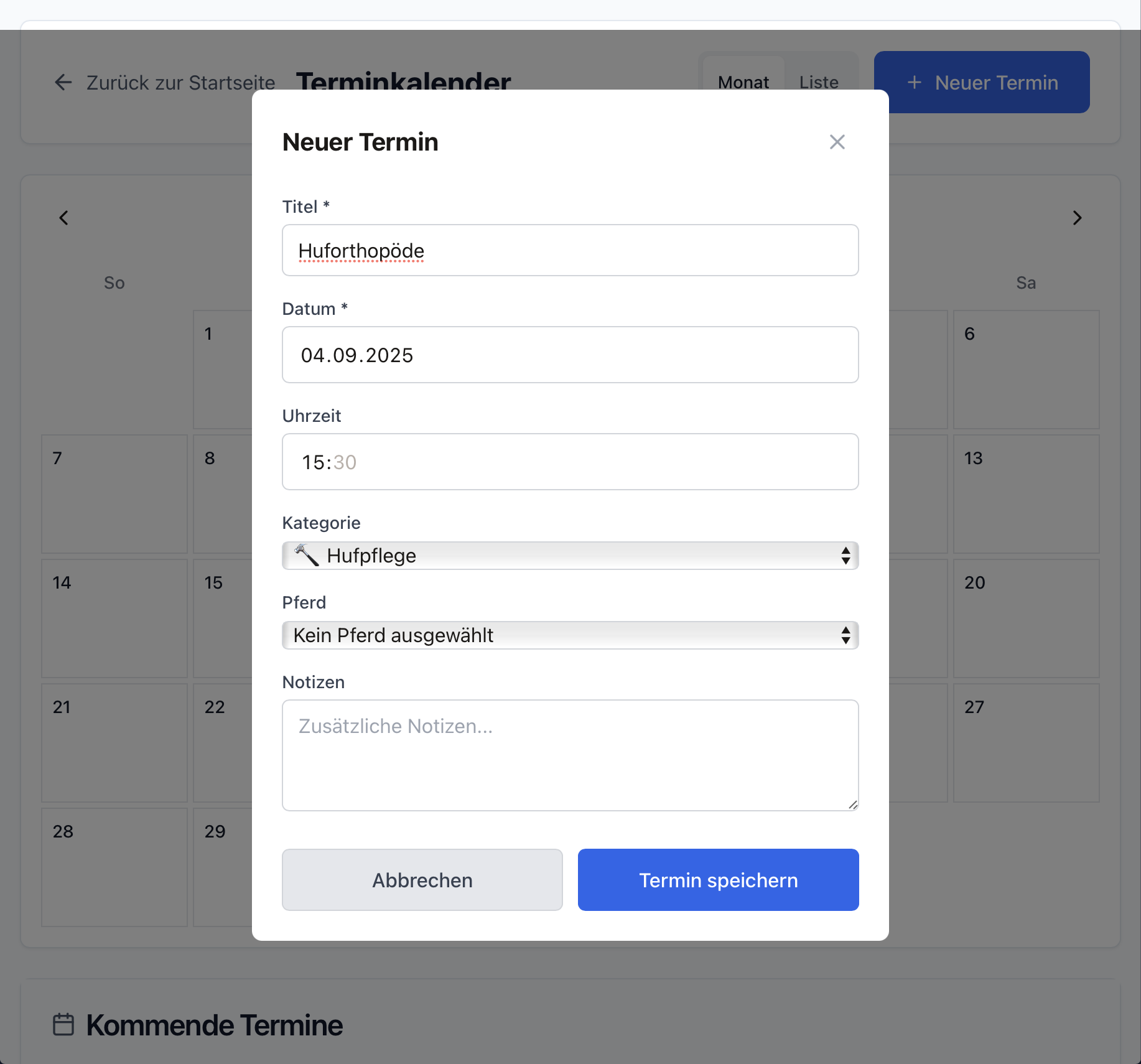The width and height of the screenshot is (1141, 1064).
Task: Click the Datum field showing 04.09.2025
Action: [570, 355]
